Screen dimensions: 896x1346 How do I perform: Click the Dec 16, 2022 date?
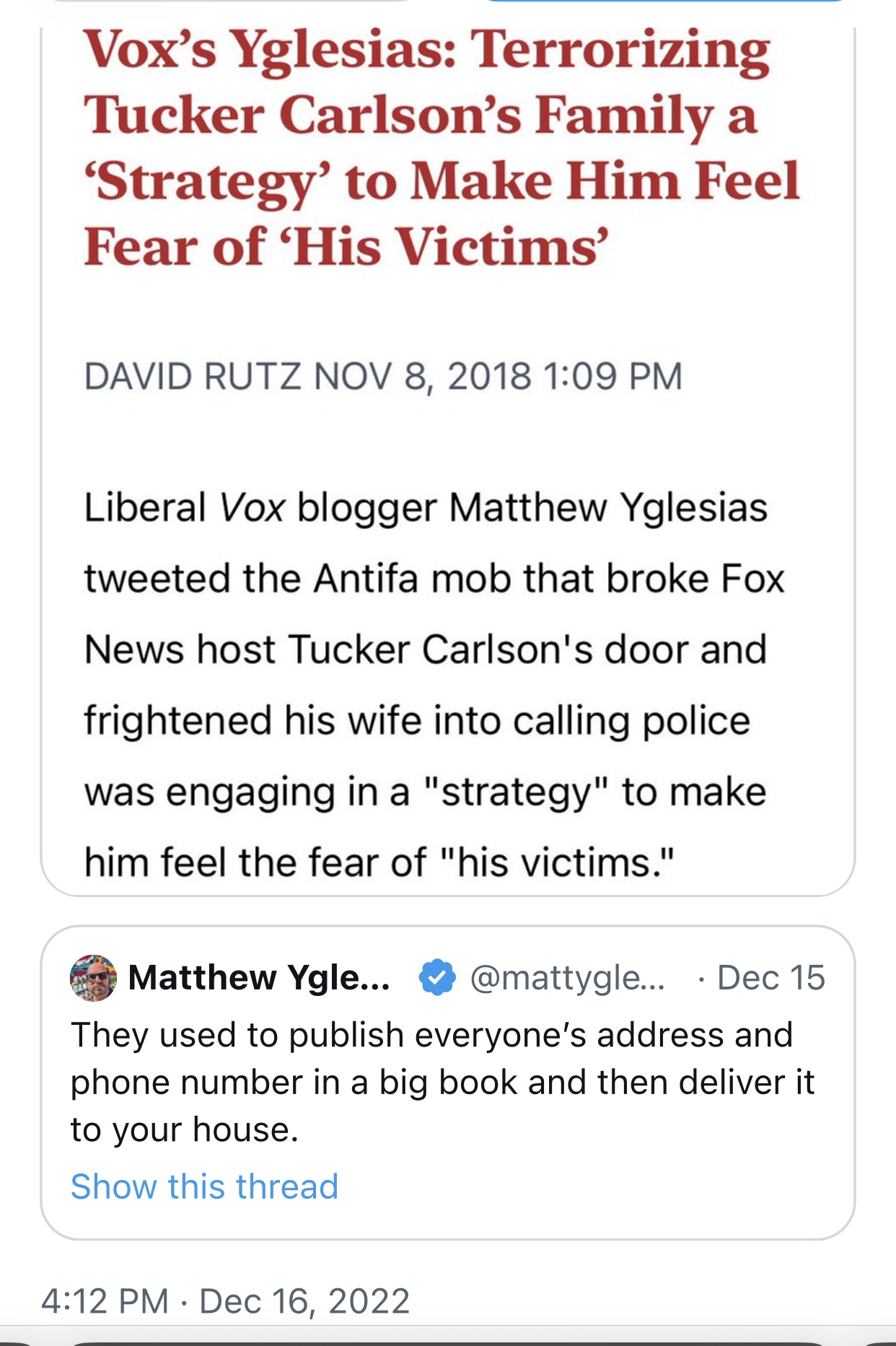click(x=304, y=1301)
